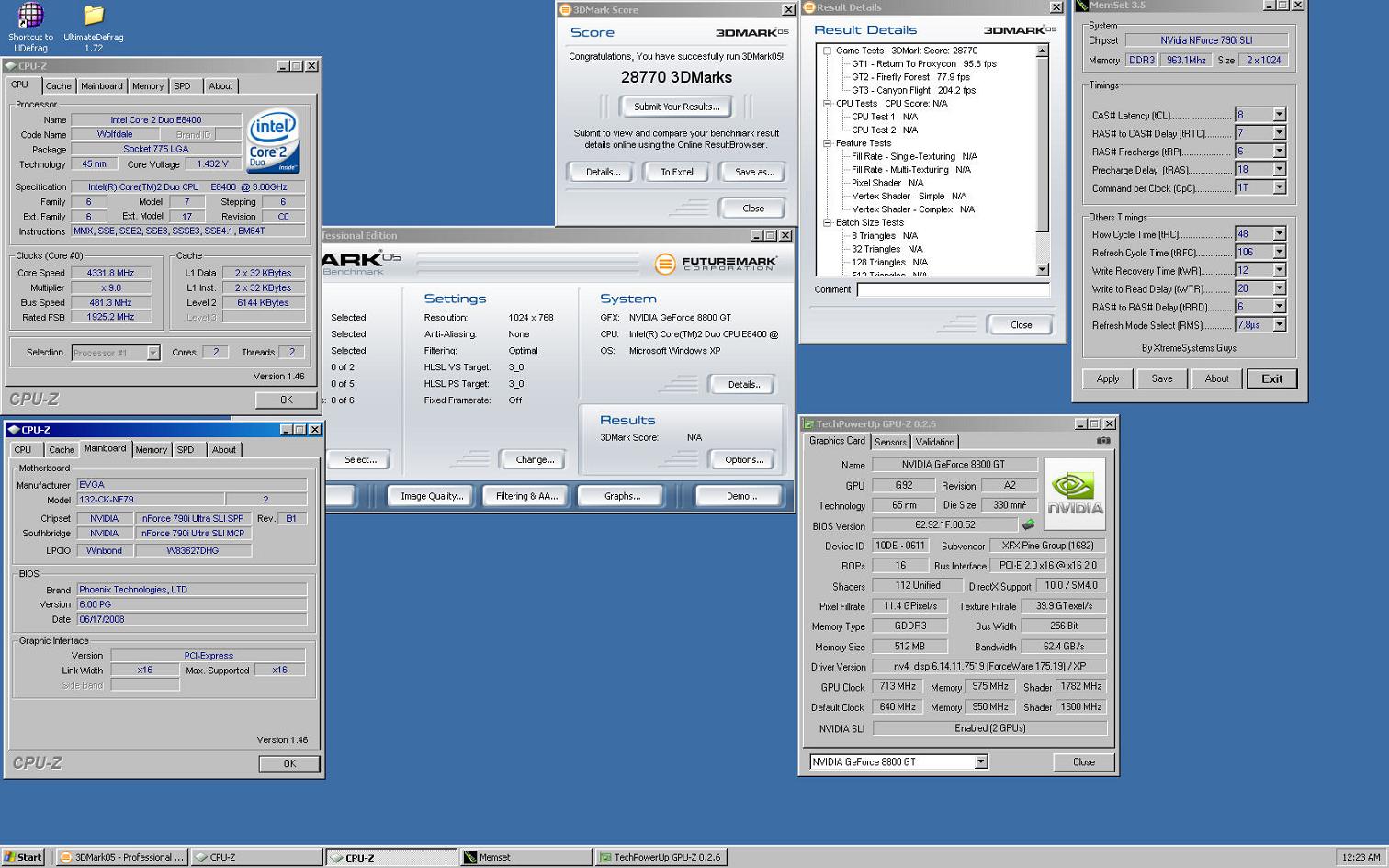Click the GPU-Z screenshot camera icon

[1103, 441]
